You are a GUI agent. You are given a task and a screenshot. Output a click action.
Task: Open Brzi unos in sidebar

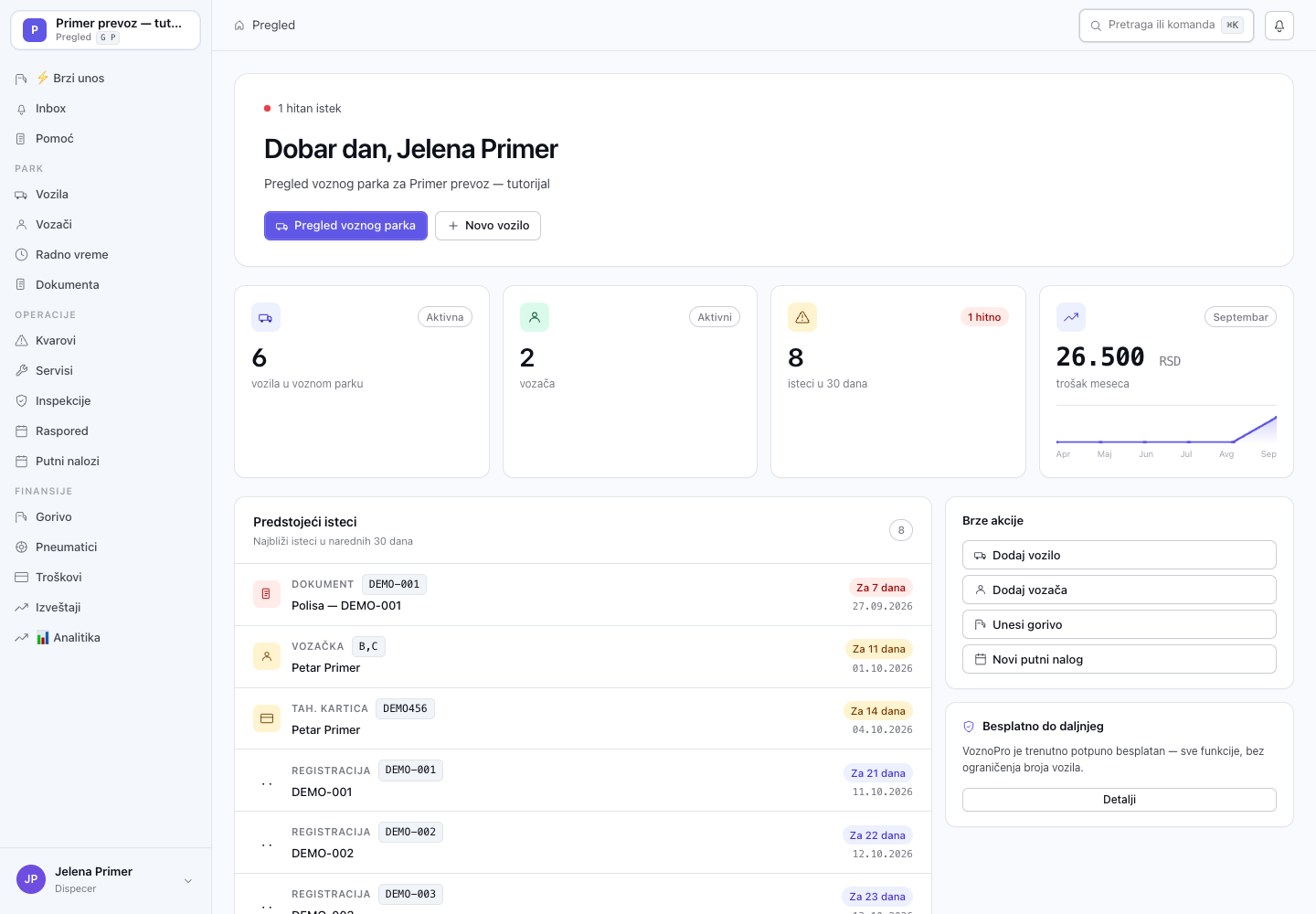point(105,79)
